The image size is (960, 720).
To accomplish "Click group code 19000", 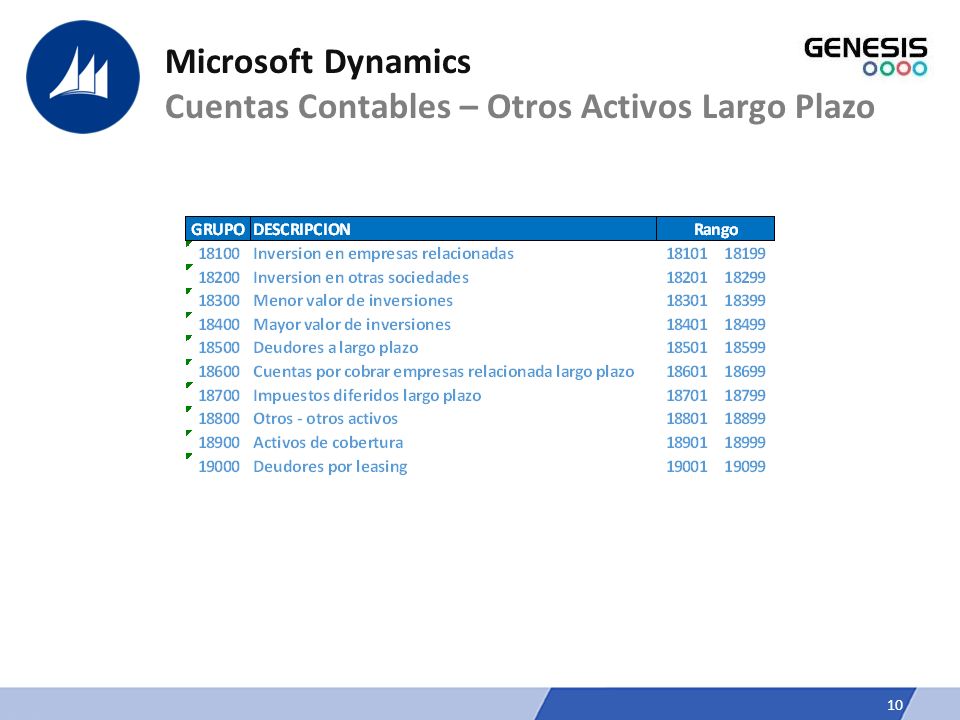I will (219, 467).
